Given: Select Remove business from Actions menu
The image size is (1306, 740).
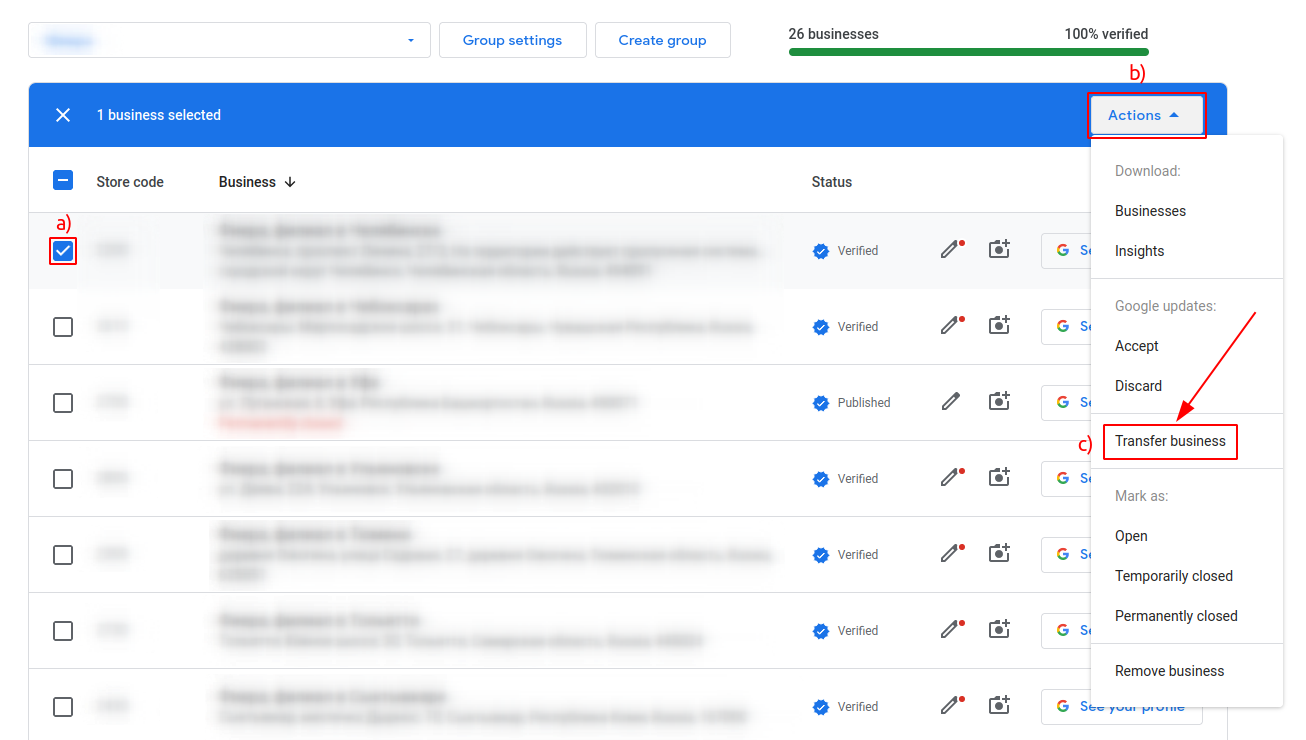Looking at the screenshot, I should pos(1186,671).
